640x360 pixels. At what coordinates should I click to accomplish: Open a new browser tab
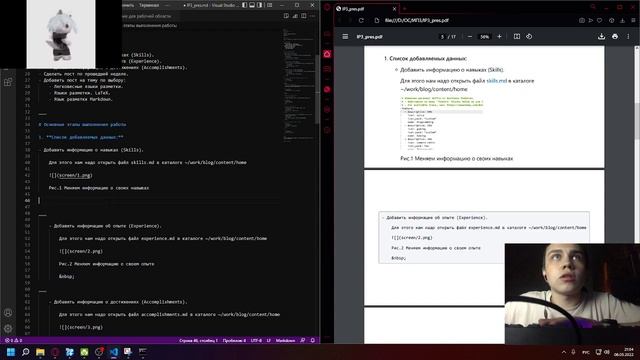pos(404,9)
